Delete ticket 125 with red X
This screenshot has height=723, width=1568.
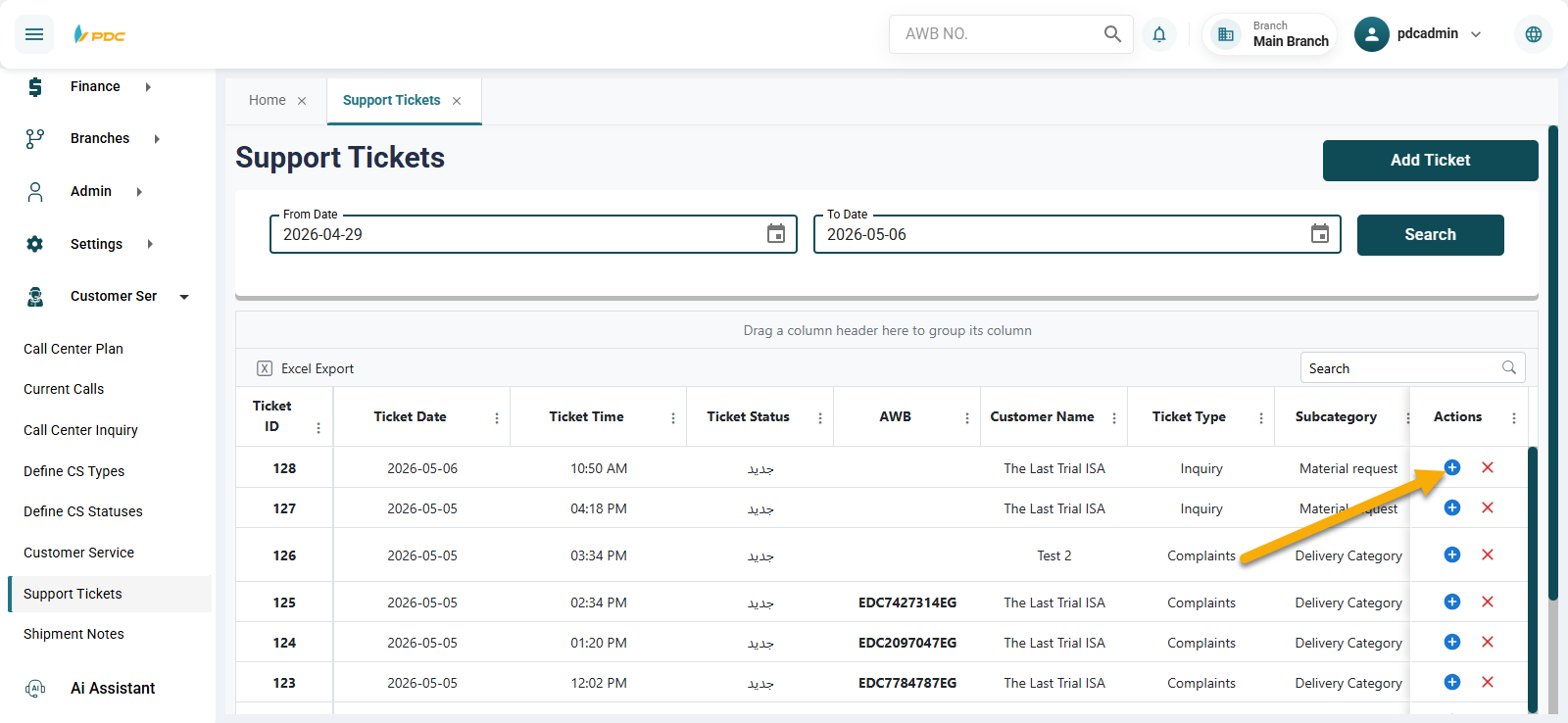click(1488, 602)
